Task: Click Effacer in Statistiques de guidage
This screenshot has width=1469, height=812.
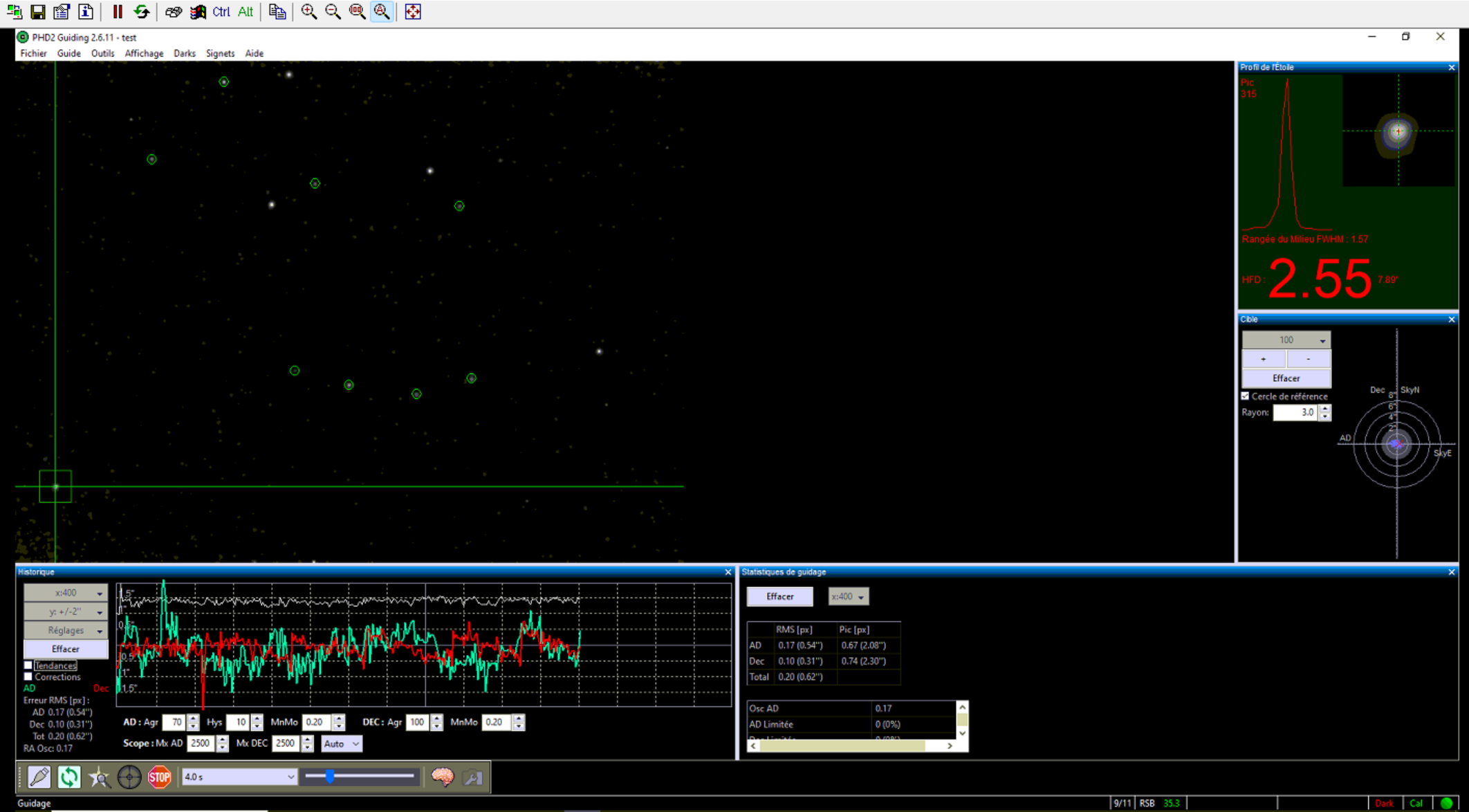Action: (x=779, y=597)
